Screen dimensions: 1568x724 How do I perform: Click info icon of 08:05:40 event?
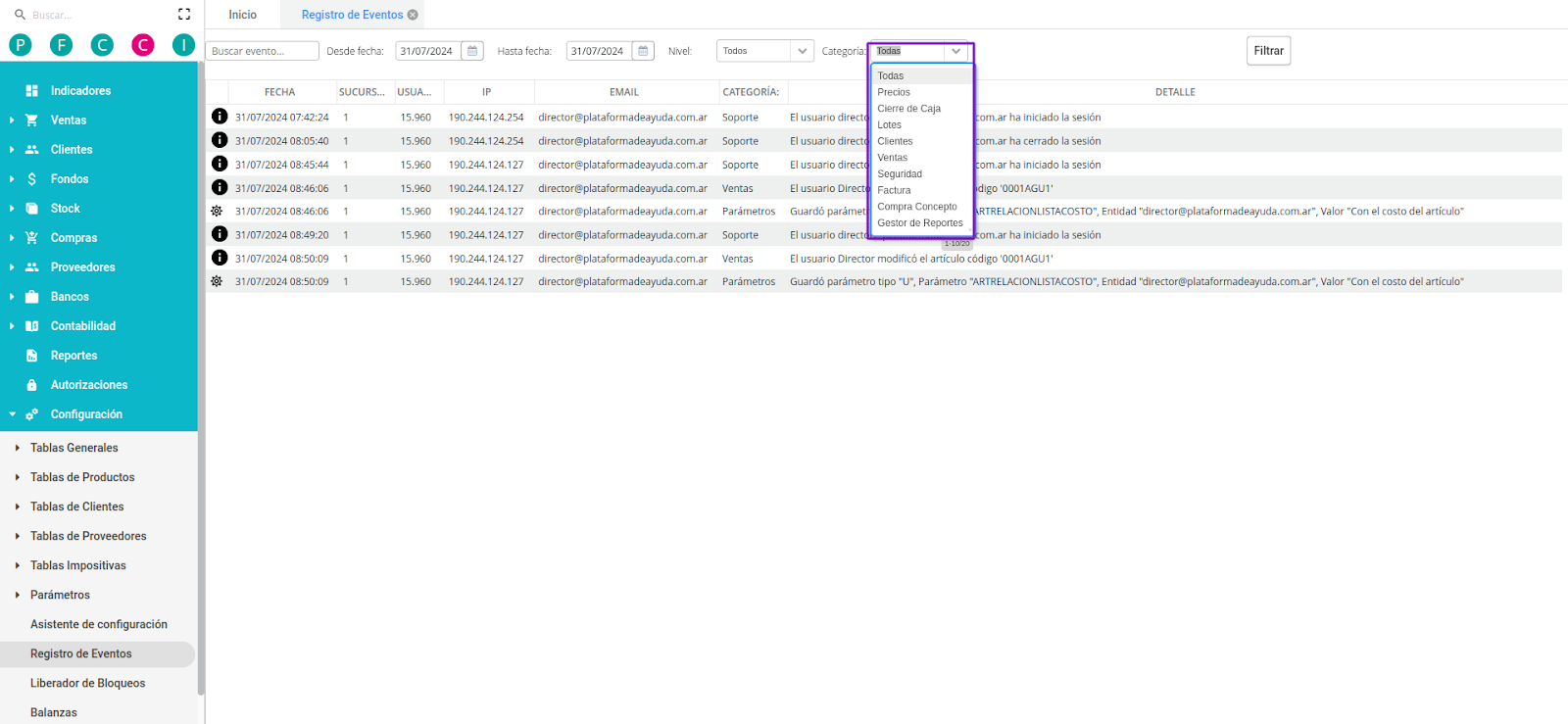coord(220,140)
